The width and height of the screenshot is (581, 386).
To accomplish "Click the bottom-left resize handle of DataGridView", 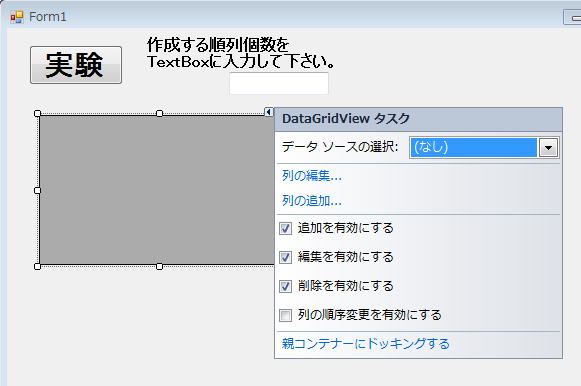I will pyautogui.click(x=37, y=266).
